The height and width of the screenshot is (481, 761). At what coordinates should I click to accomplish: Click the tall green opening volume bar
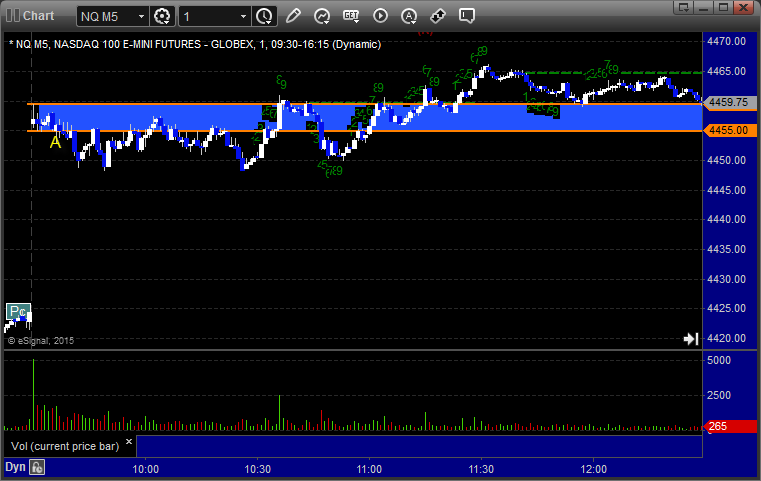click(x=33, y=395)
